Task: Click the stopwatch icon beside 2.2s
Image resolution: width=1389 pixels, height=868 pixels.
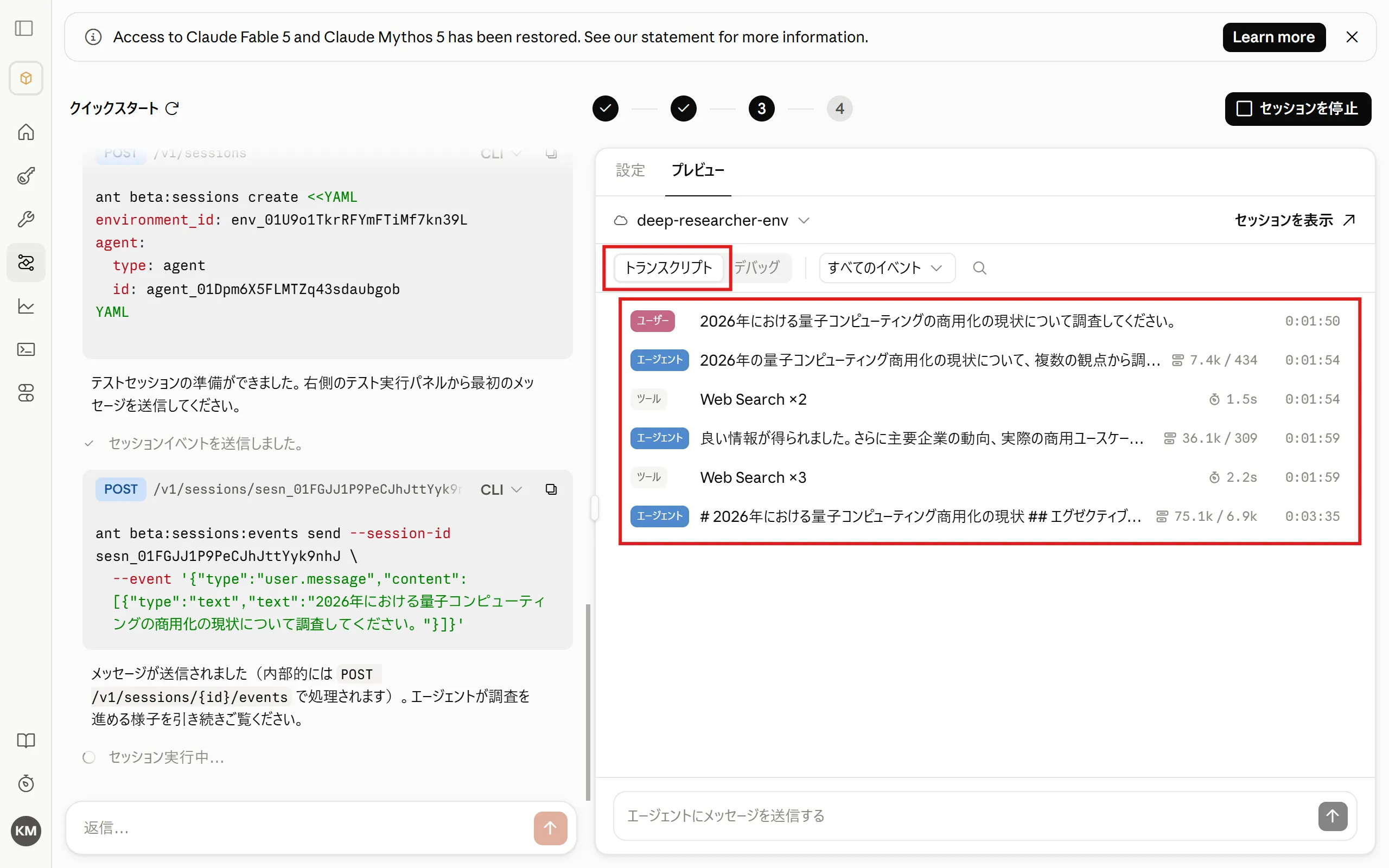Action: click(1214, 477)
